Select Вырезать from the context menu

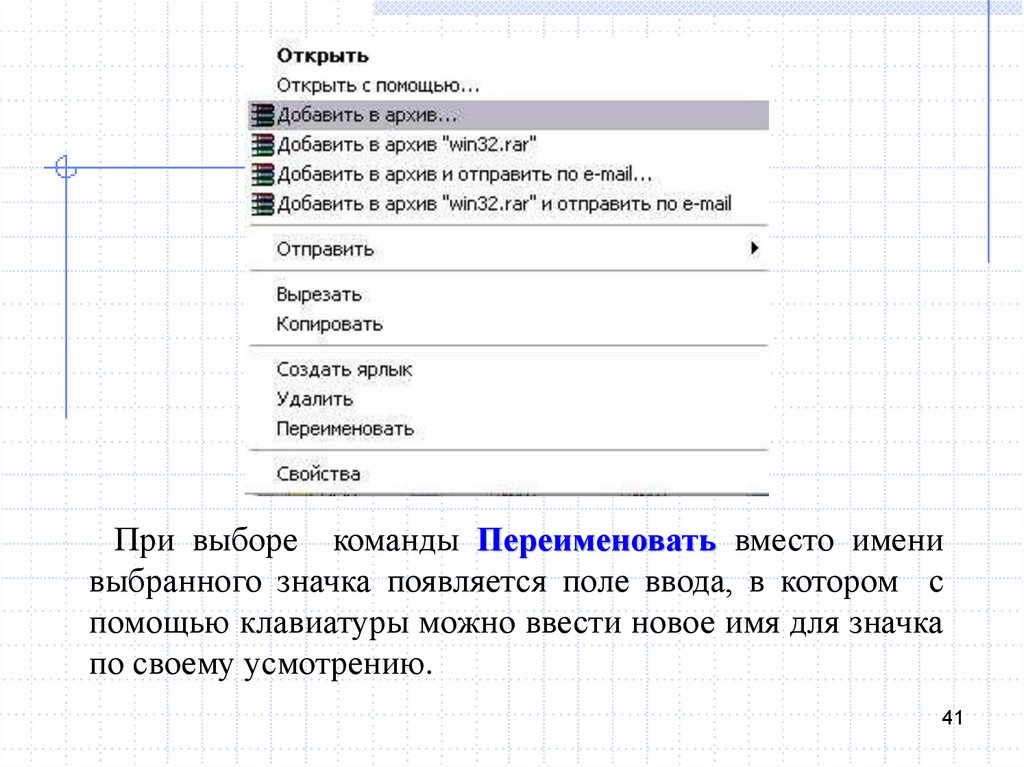pos(319,295)
